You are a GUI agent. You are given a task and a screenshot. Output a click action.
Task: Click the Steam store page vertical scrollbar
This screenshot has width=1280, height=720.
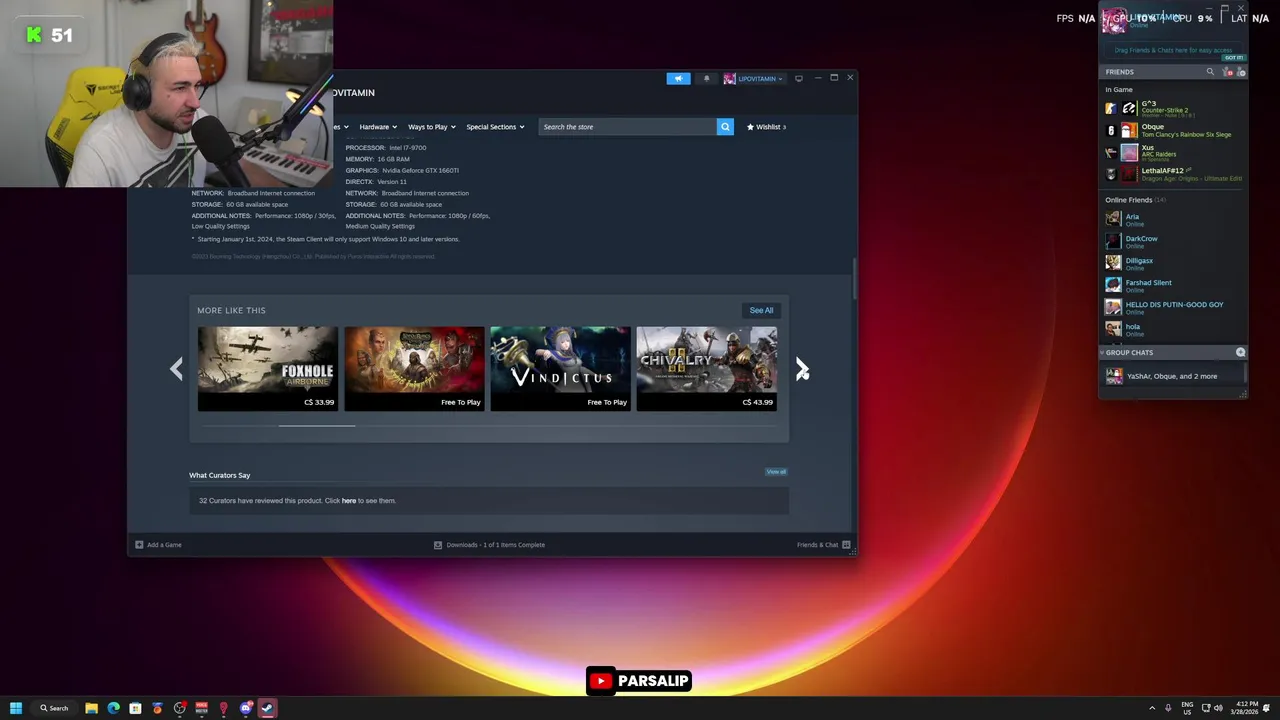click(853, 280)
